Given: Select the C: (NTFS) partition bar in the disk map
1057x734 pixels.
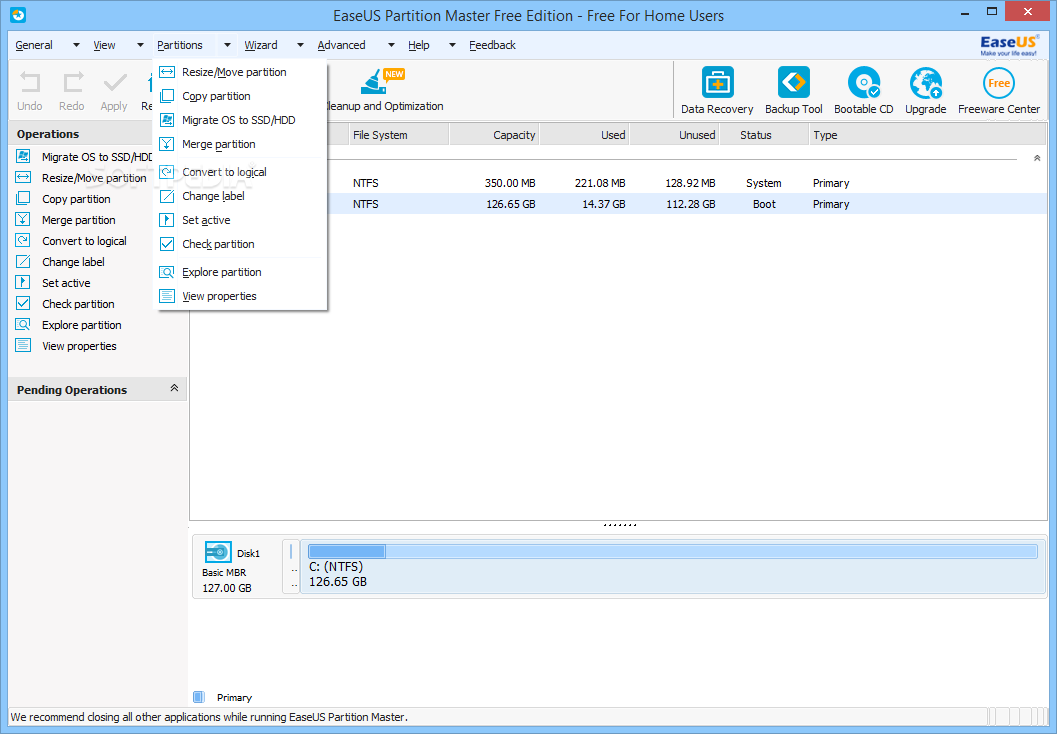Looking at the screenshot, I should tap(672, 566).
